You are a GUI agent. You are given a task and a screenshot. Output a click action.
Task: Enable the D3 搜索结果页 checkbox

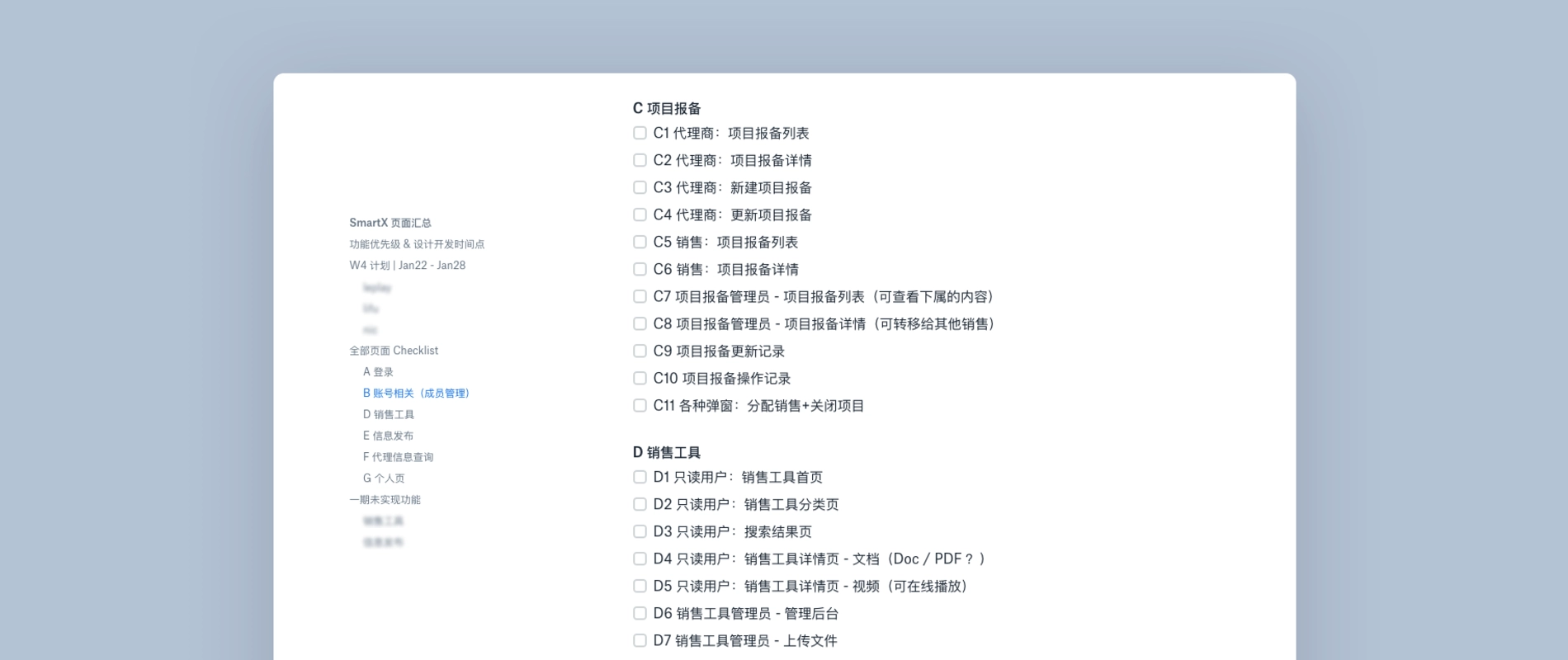click(x=640, y=531)
